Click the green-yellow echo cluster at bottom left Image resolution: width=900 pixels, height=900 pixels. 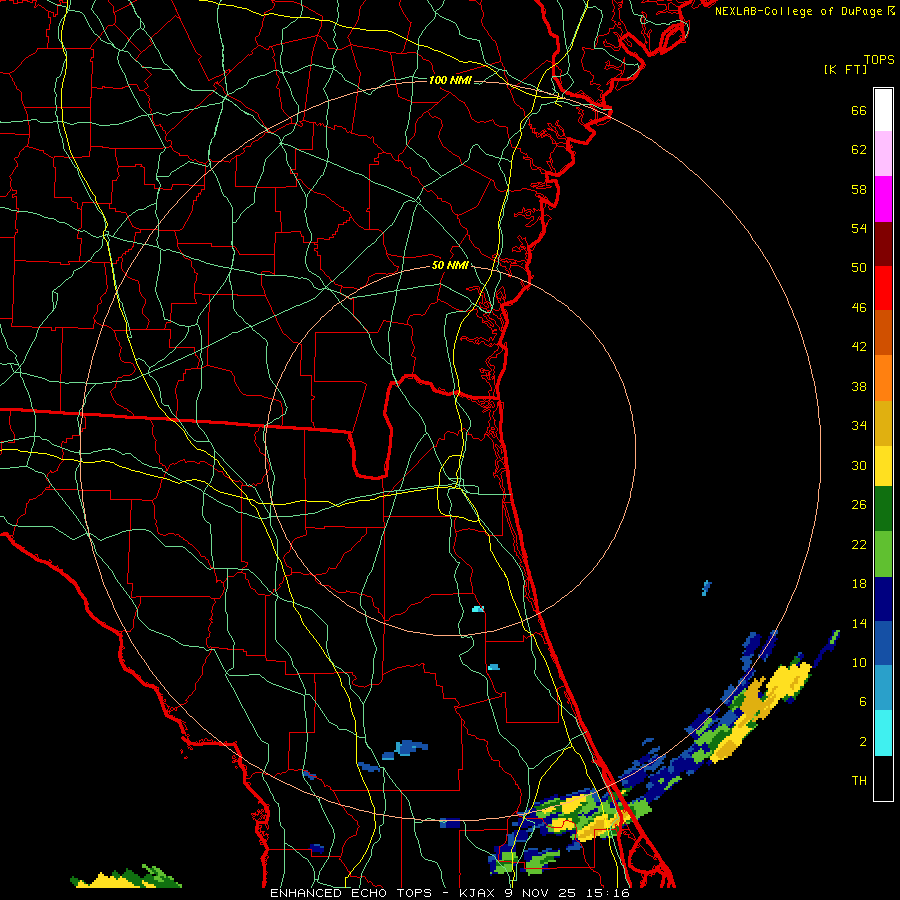(126, 876)
